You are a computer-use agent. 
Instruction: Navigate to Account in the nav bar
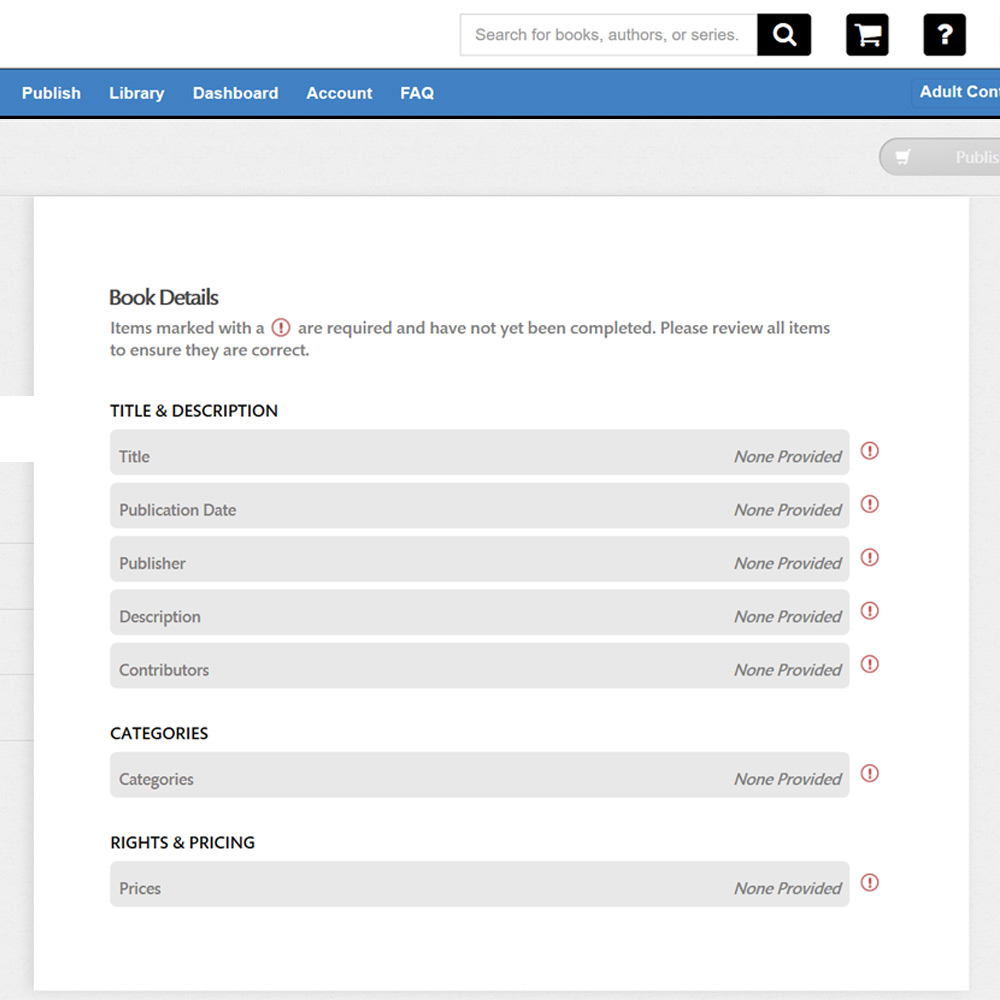(x=339, y=93)
